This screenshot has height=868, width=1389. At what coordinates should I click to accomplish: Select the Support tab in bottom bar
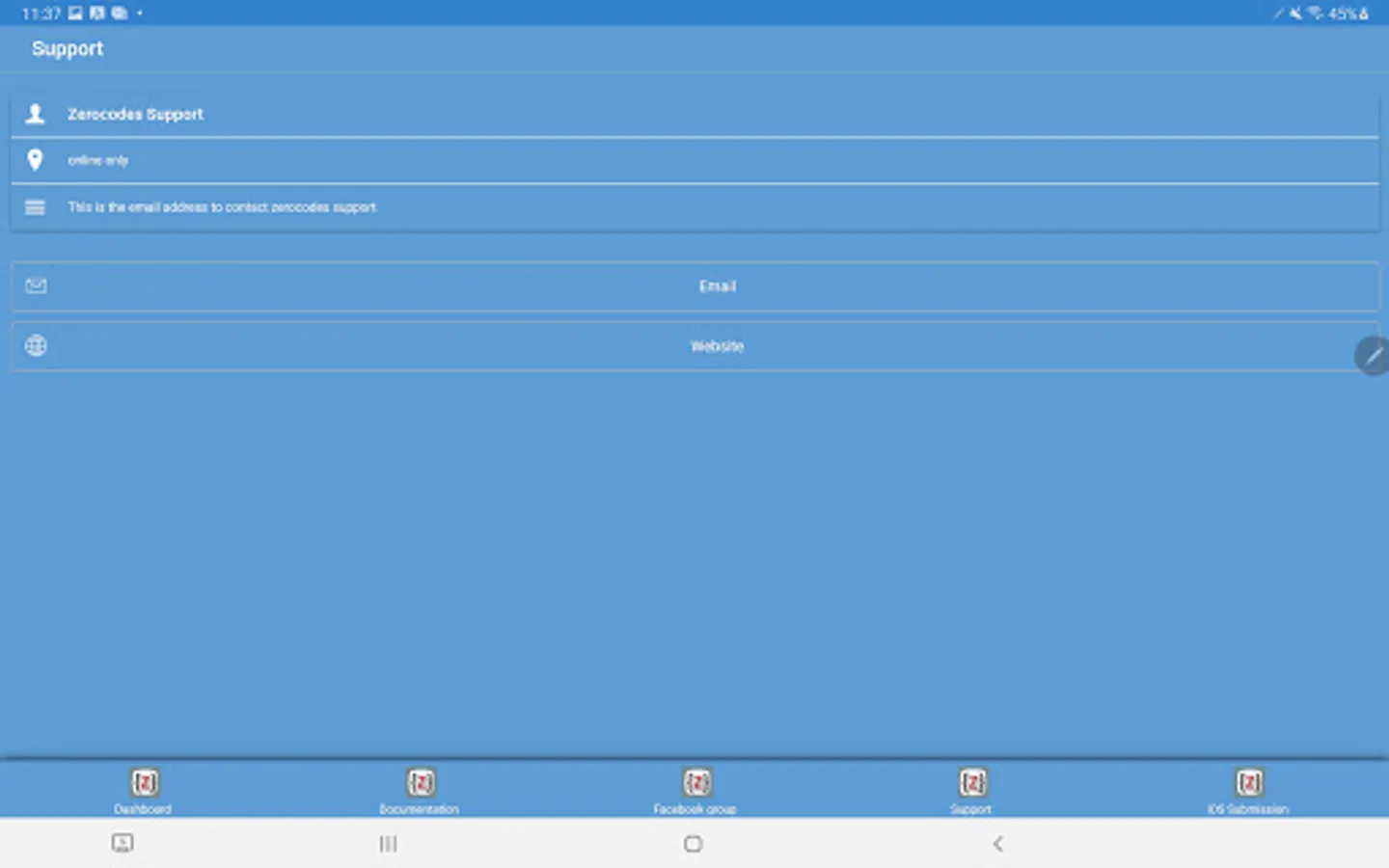[x=971, y=790]
